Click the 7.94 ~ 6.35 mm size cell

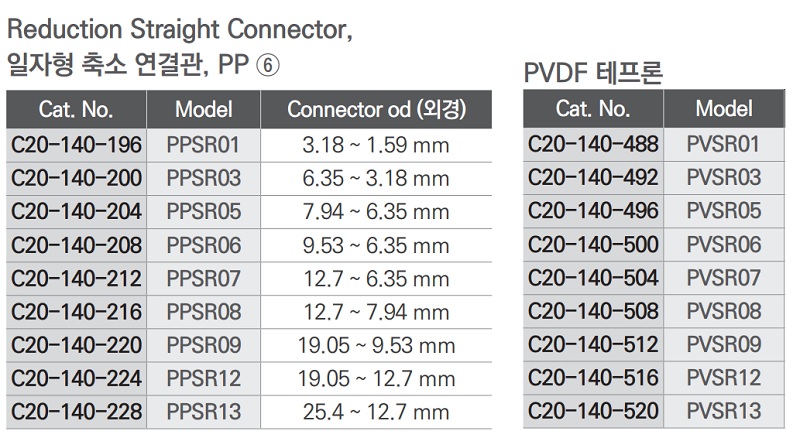(x=376, y=212)
